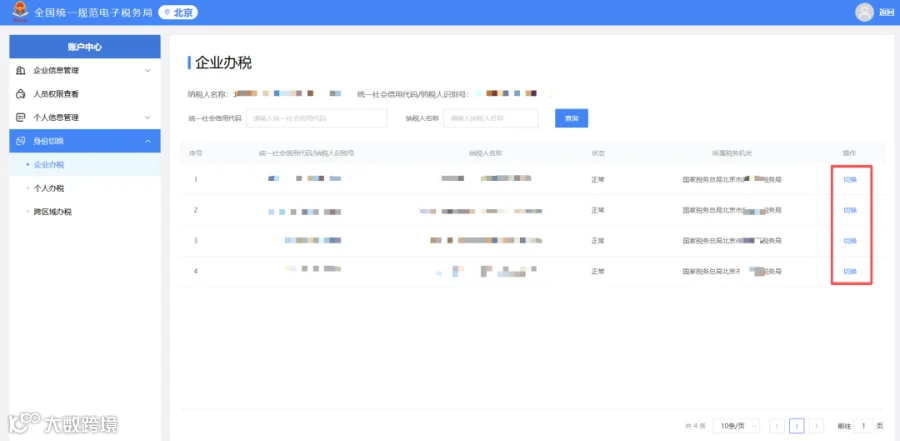The width and height of the screenshot is (900, 441).
Task: Click 切换 link in row 1
Action: click(850, 180)
